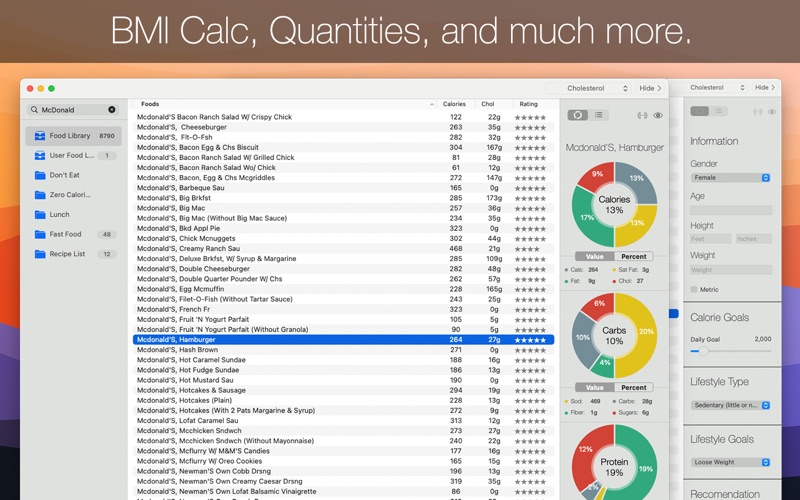Enable the Metric checkbox
The image size is (800, 500).
pos(694,289)
